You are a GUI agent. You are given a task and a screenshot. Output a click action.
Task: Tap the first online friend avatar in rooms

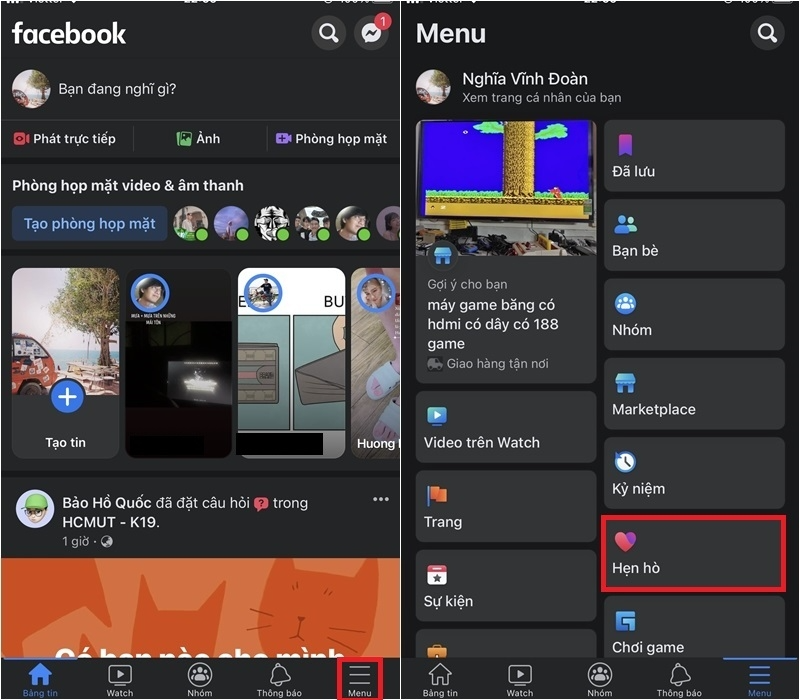click(x=190, y=223)
